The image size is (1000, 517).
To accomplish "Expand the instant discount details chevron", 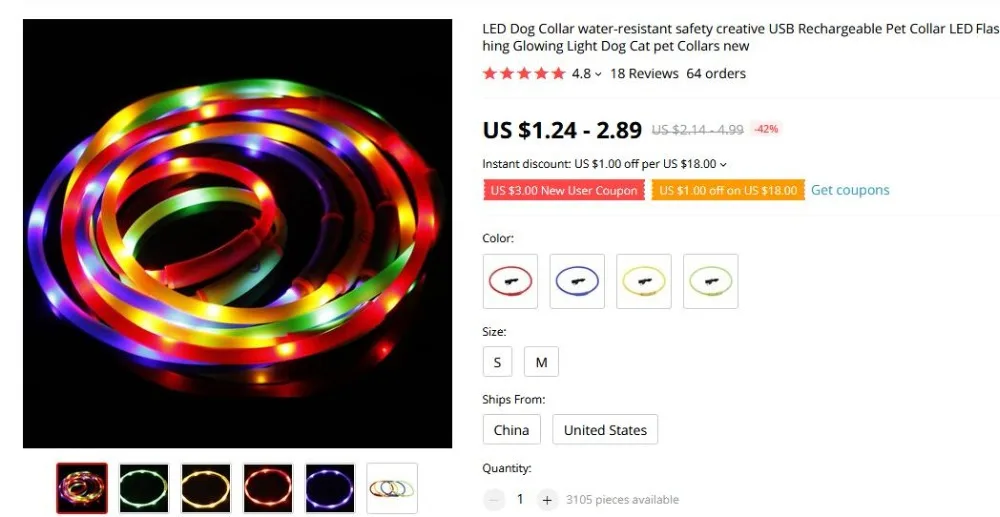I will 723,164.
